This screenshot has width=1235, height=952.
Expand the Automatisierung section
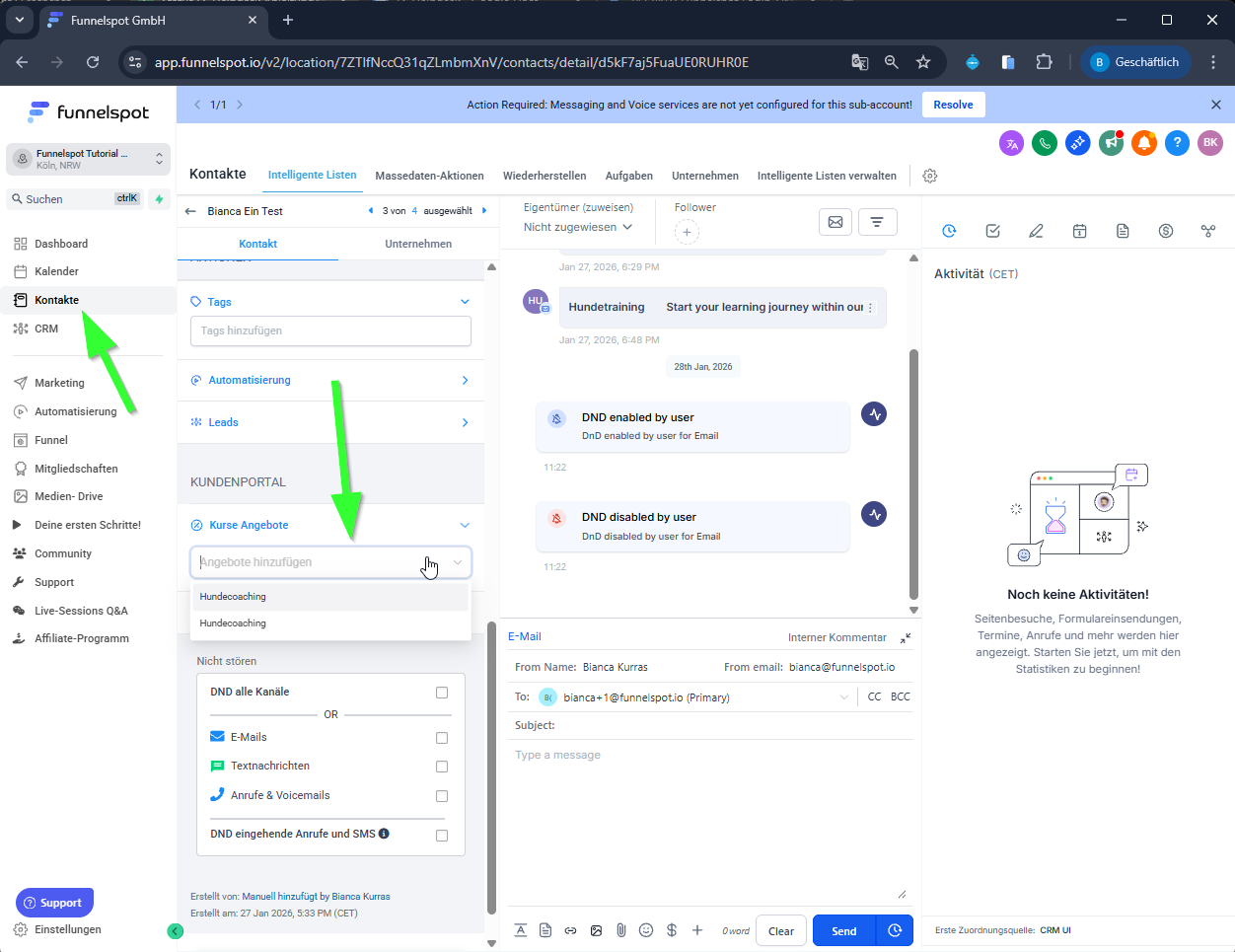466,381
